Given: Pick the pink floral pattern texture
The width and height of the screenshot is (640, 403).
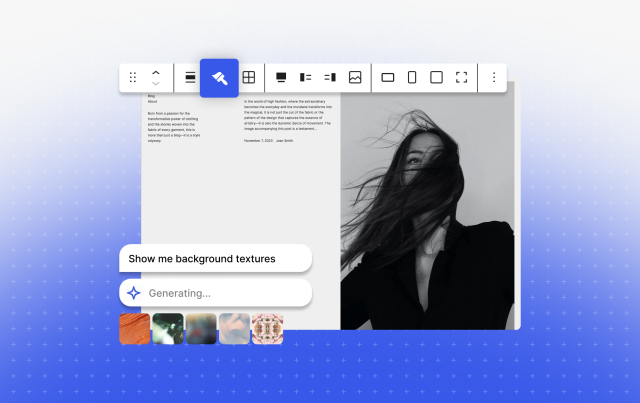Looking at the screenshot, I should point(267,329).
